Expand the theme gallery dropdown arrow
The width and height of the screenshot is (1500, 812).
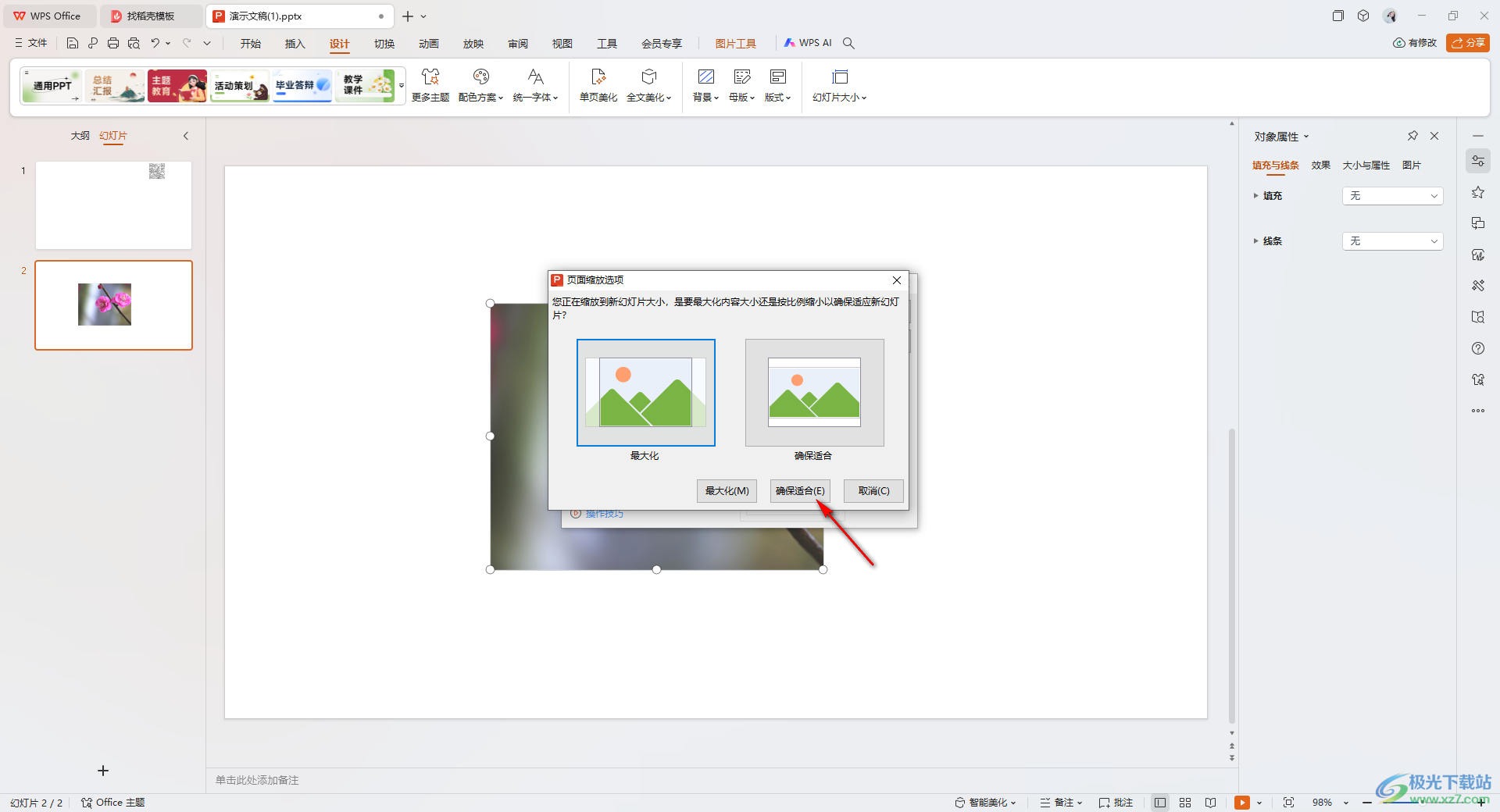pyautogui.click(x=402, y=86)
